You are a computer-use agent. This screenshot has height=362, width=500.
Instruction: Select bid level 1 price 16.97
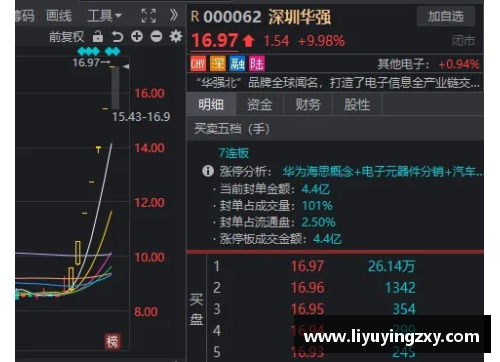pos(307,266)
